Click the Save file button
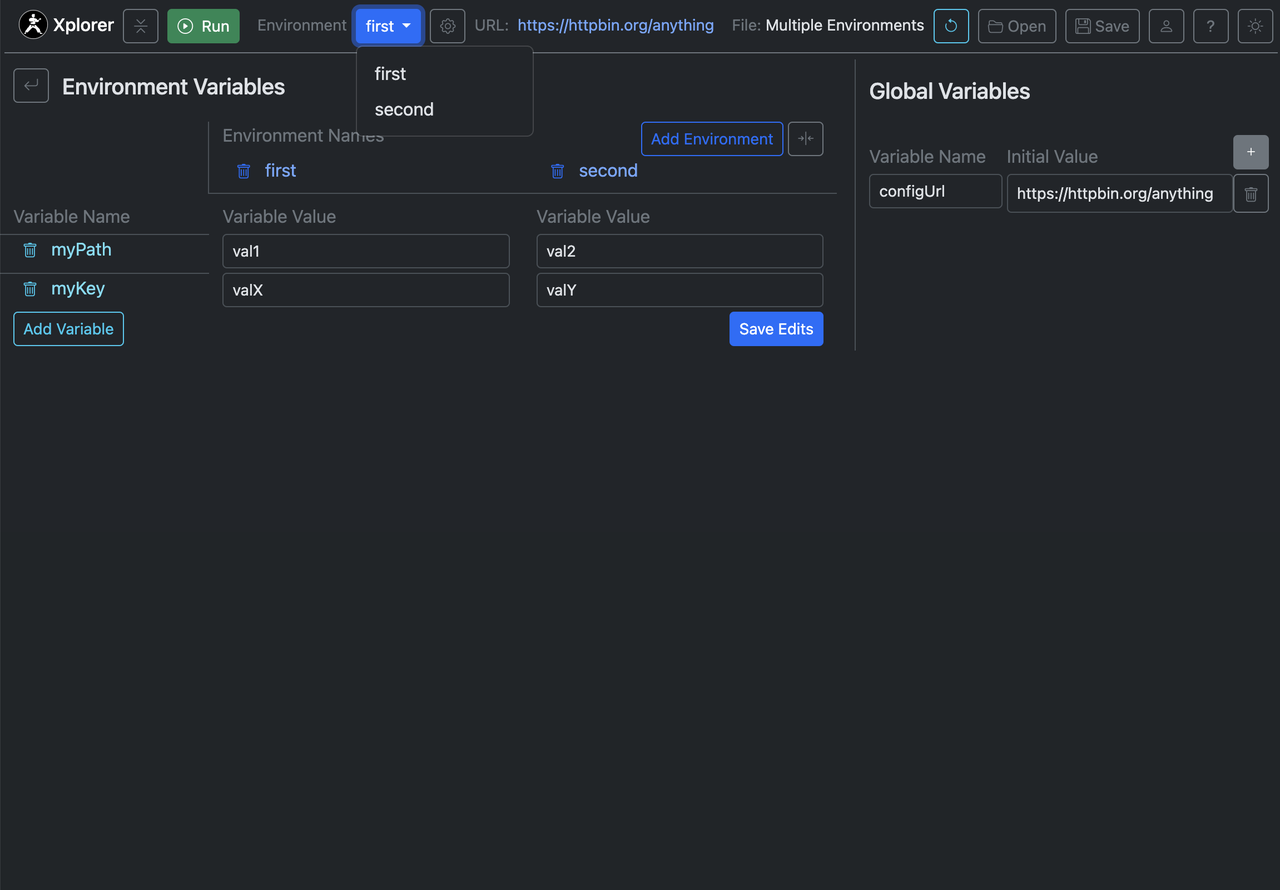Image resolution: width=1280 pixels, height=890 pixels. [1102, 26]
